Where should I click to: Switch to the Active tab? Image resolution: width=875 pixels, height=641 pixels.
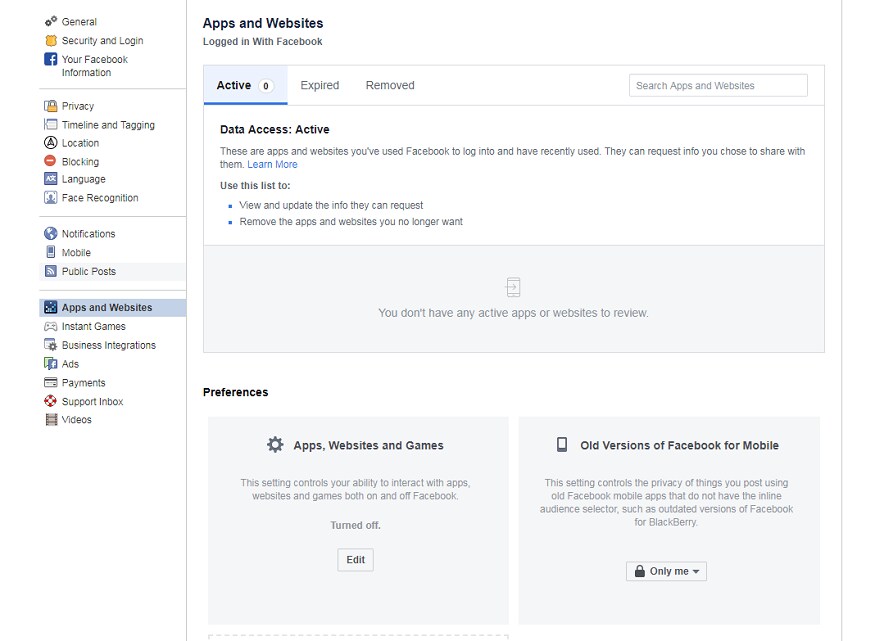pyautogui.click(x=246, y=85)
